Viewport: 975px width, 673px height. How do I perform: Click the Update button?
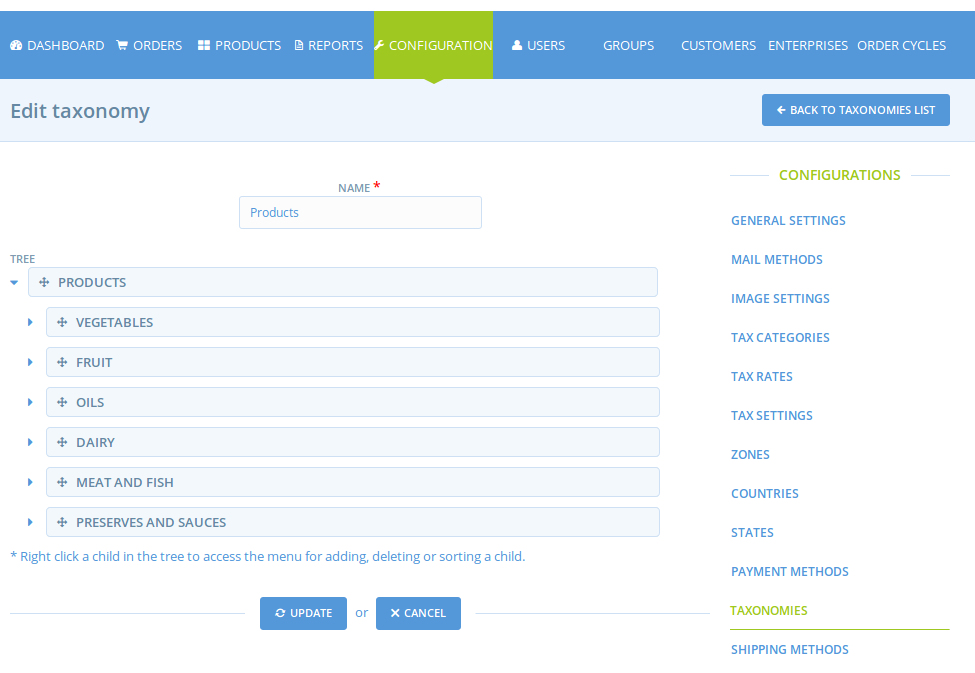pos(303,613)
